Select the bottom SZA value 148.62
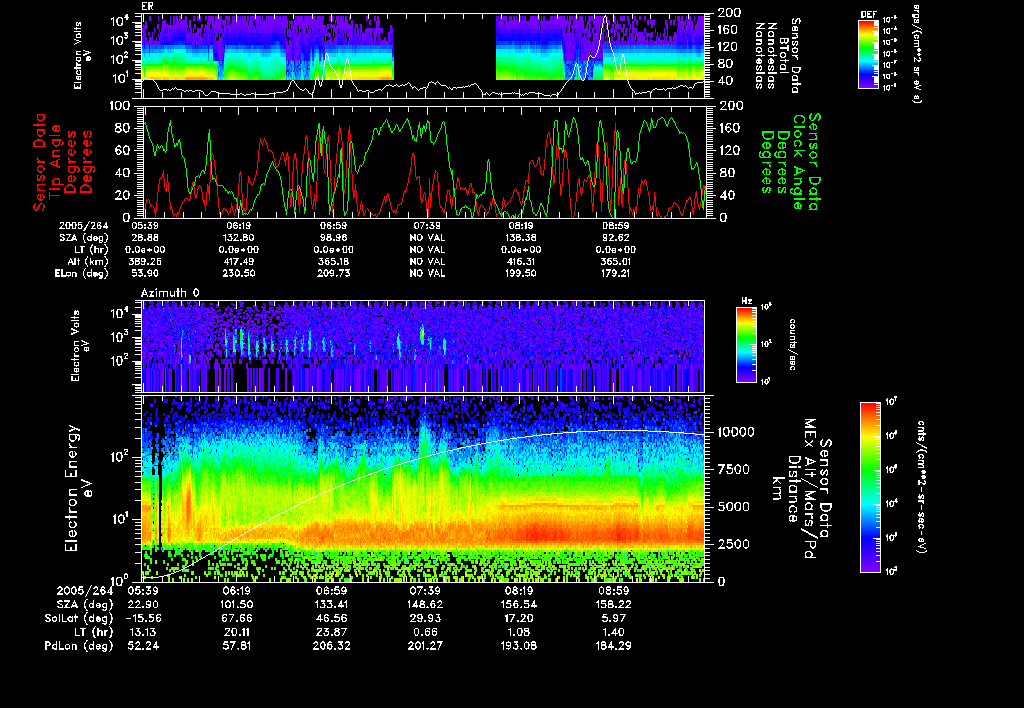Image resolution: width=1024 pixels, height=708 pixels. point(424,604)
